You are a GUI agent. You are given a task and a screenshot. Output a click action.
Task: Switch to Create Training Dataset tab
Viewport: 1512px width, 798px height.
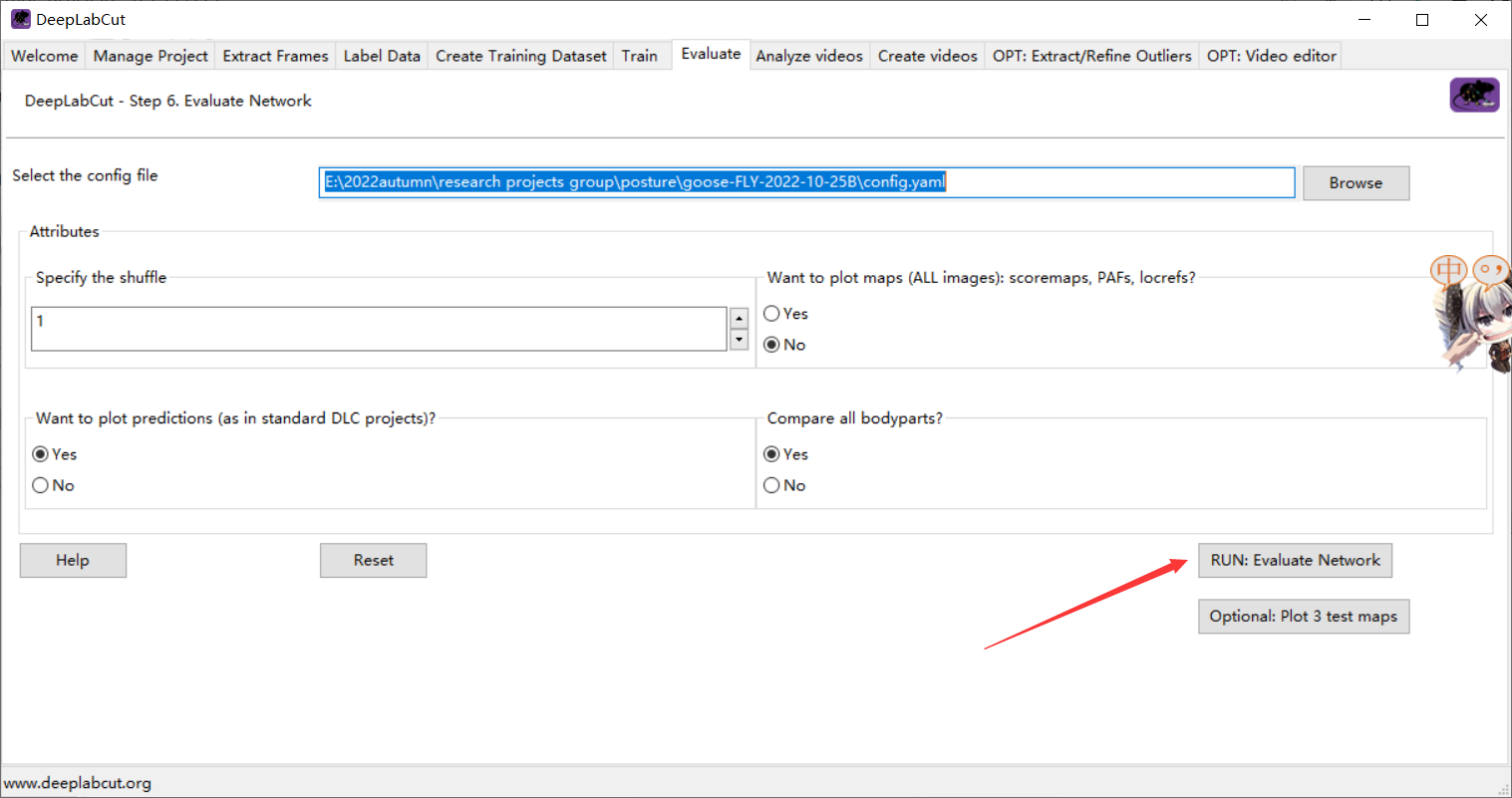click(x=521, y=56)
